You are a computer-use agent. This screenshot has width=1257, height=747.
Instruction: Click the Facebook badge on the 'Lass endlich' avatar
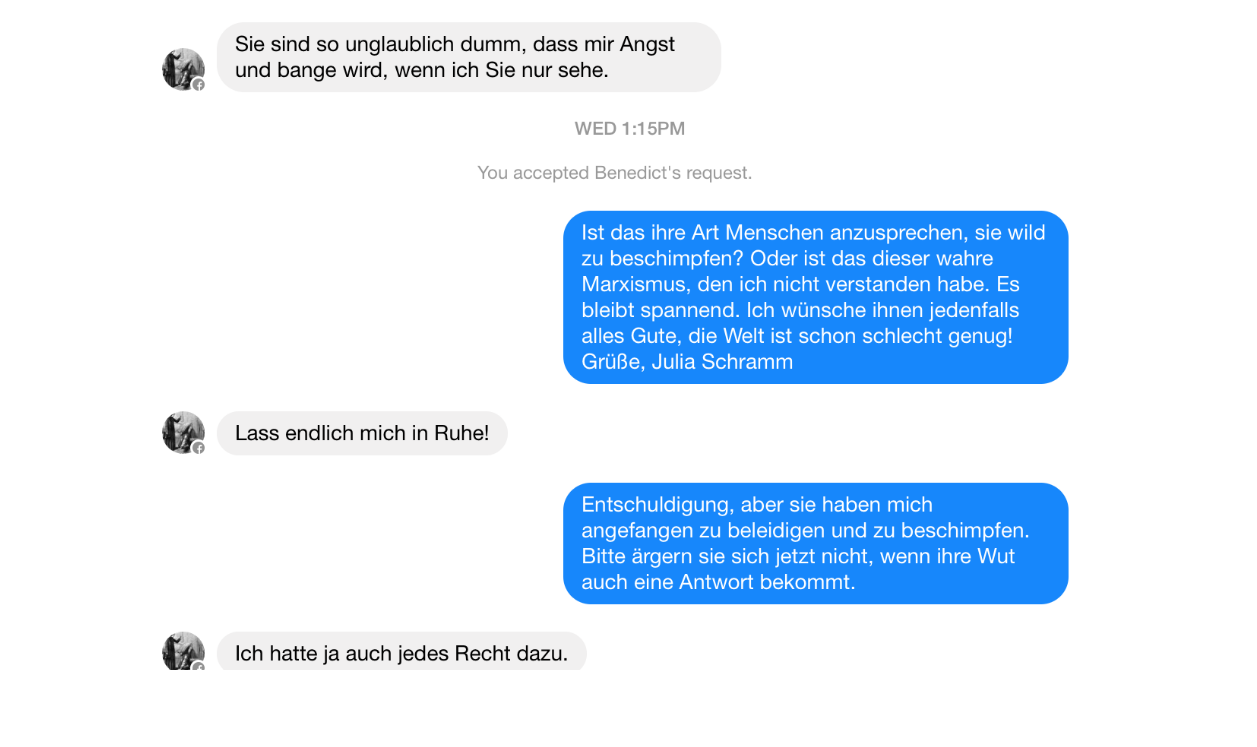coord(198,448)
